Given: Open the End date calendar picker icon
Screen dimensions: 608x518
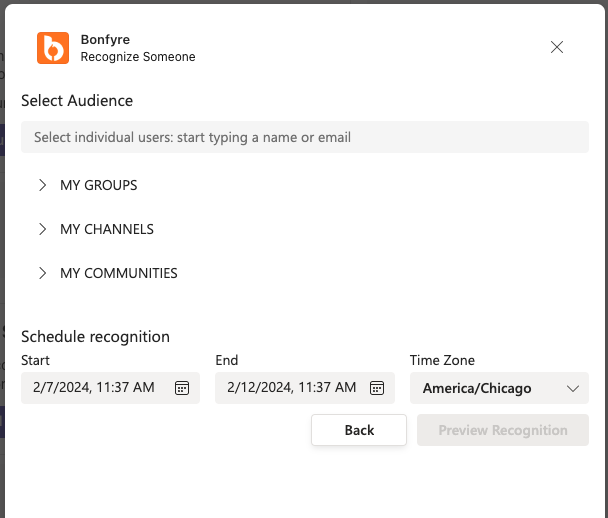Looking at the screenshot, I should [377, 388].
